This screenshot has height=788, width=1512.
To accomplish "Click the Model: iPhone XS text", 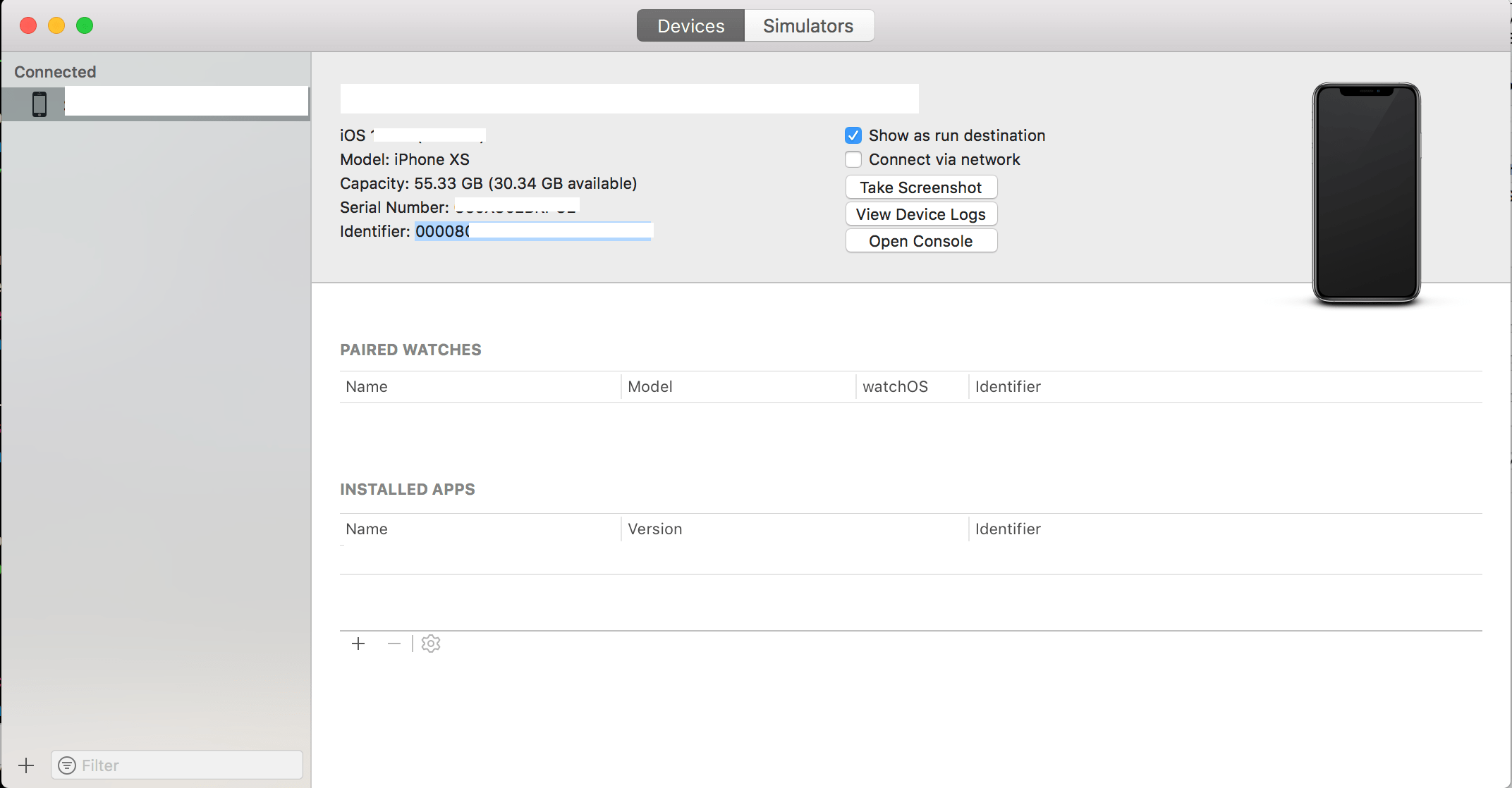I will coord(405,159).
